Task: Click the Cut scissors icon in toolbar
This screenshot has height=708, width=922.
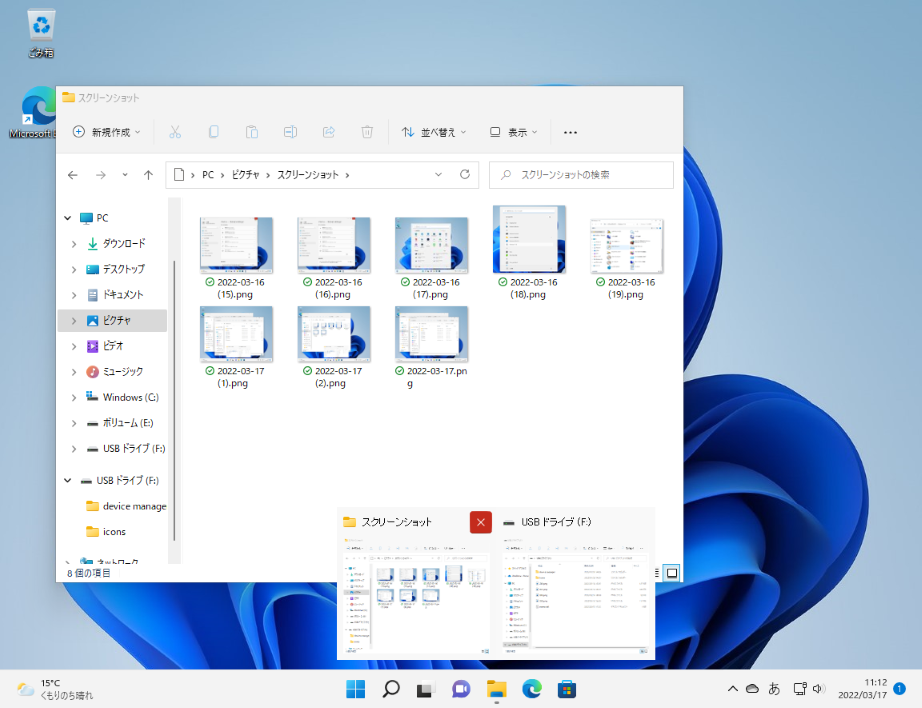Action: [x=175, y=132]
